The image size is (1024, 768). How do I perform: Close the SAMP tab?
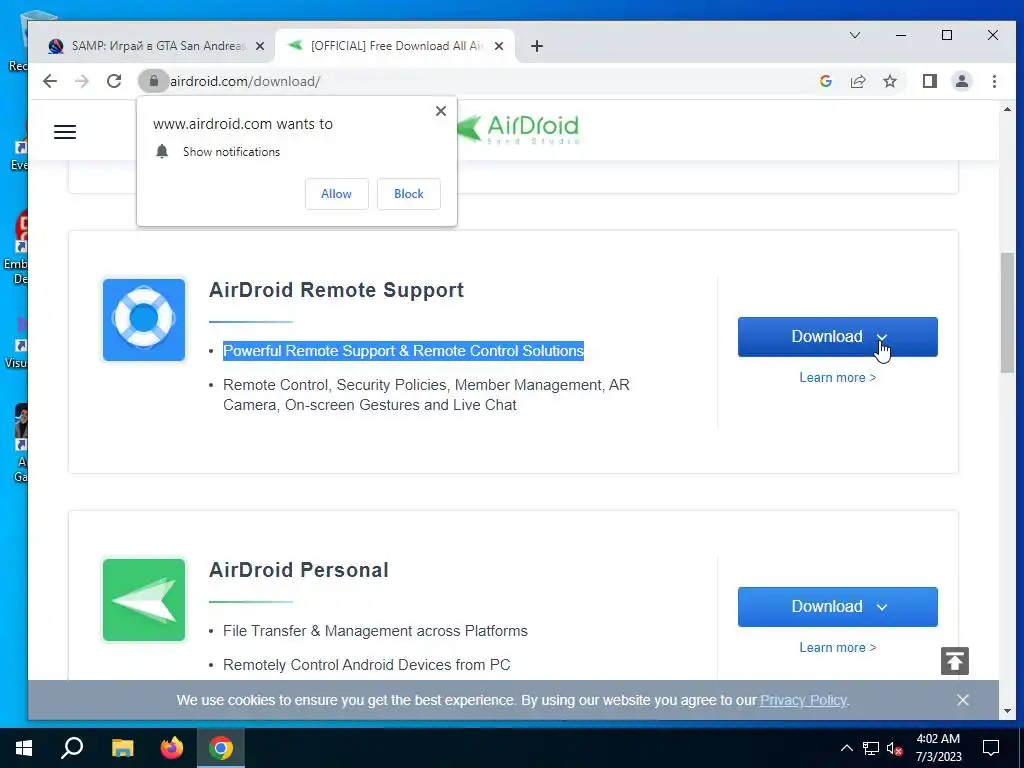(x=260, y=46)
